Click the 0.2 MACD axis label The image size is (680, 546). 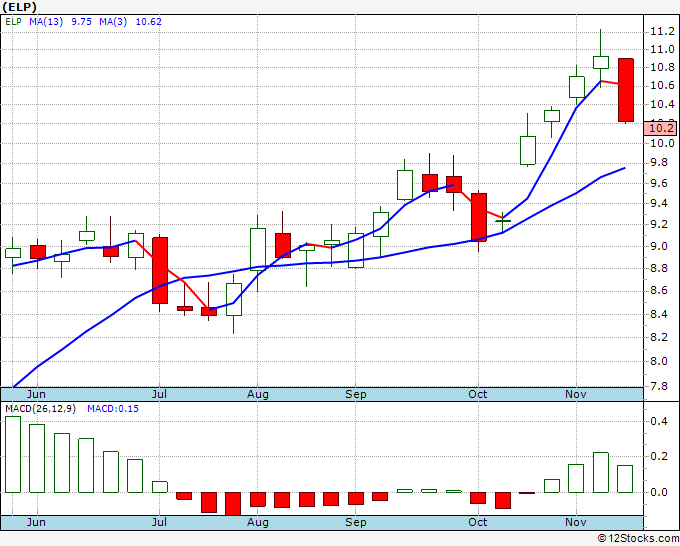click(x=659, y=456)
